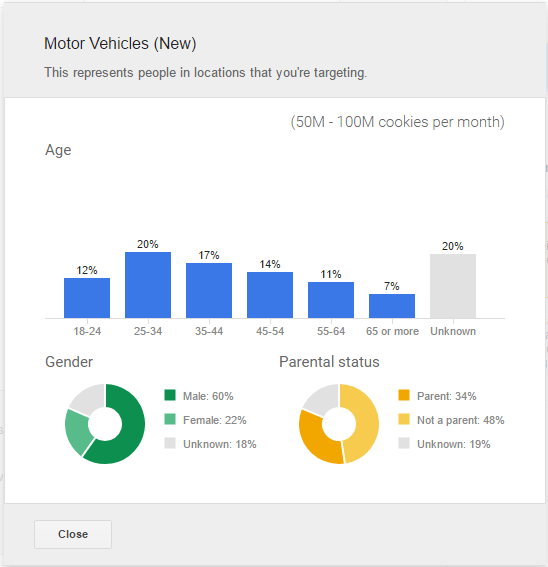Click the orange Parent legend swatch
548x567 pixels.
pos(404,395)
